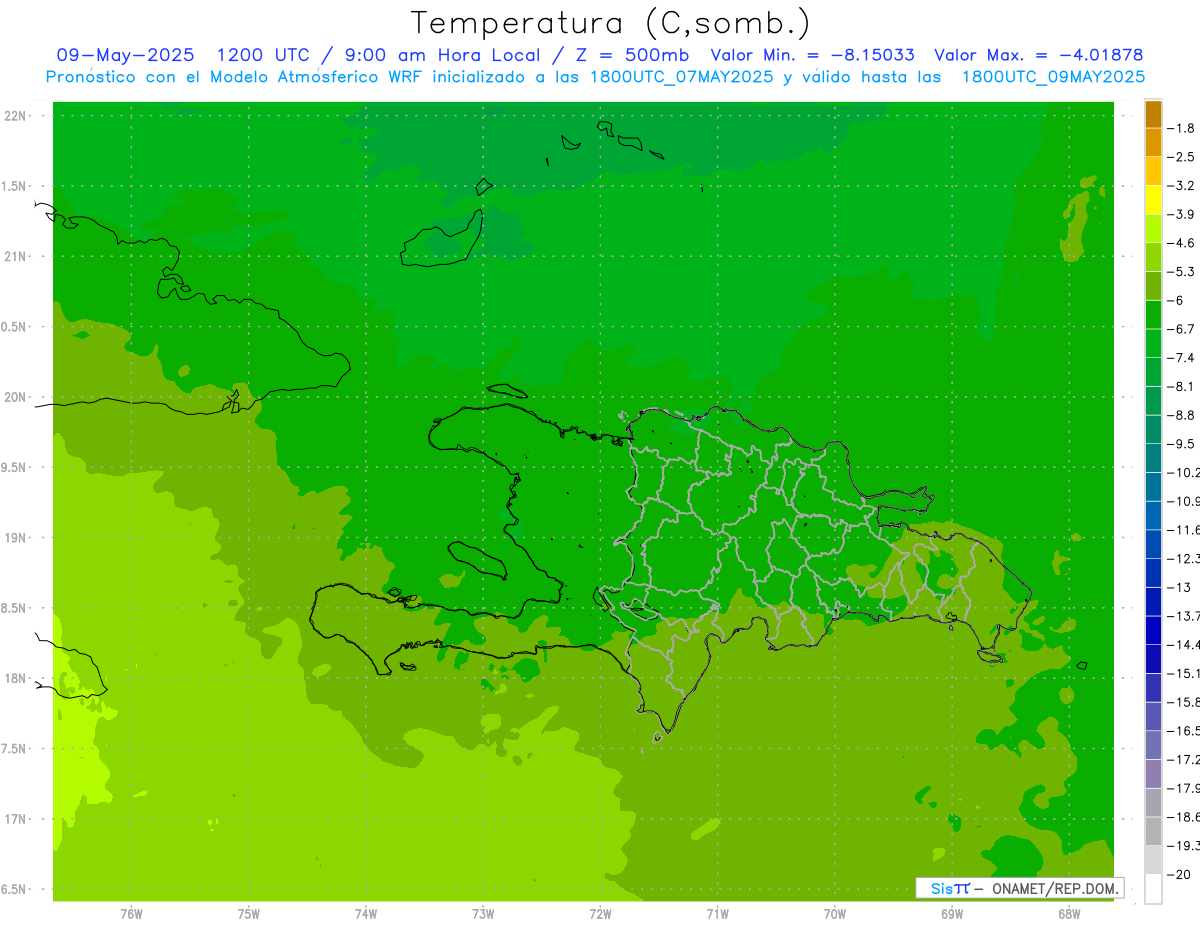The image size is (1200, 927).
Task: Select "Valor Max. = -4.01878" text
Action: pyautogui.click(x=1038, y=55)
